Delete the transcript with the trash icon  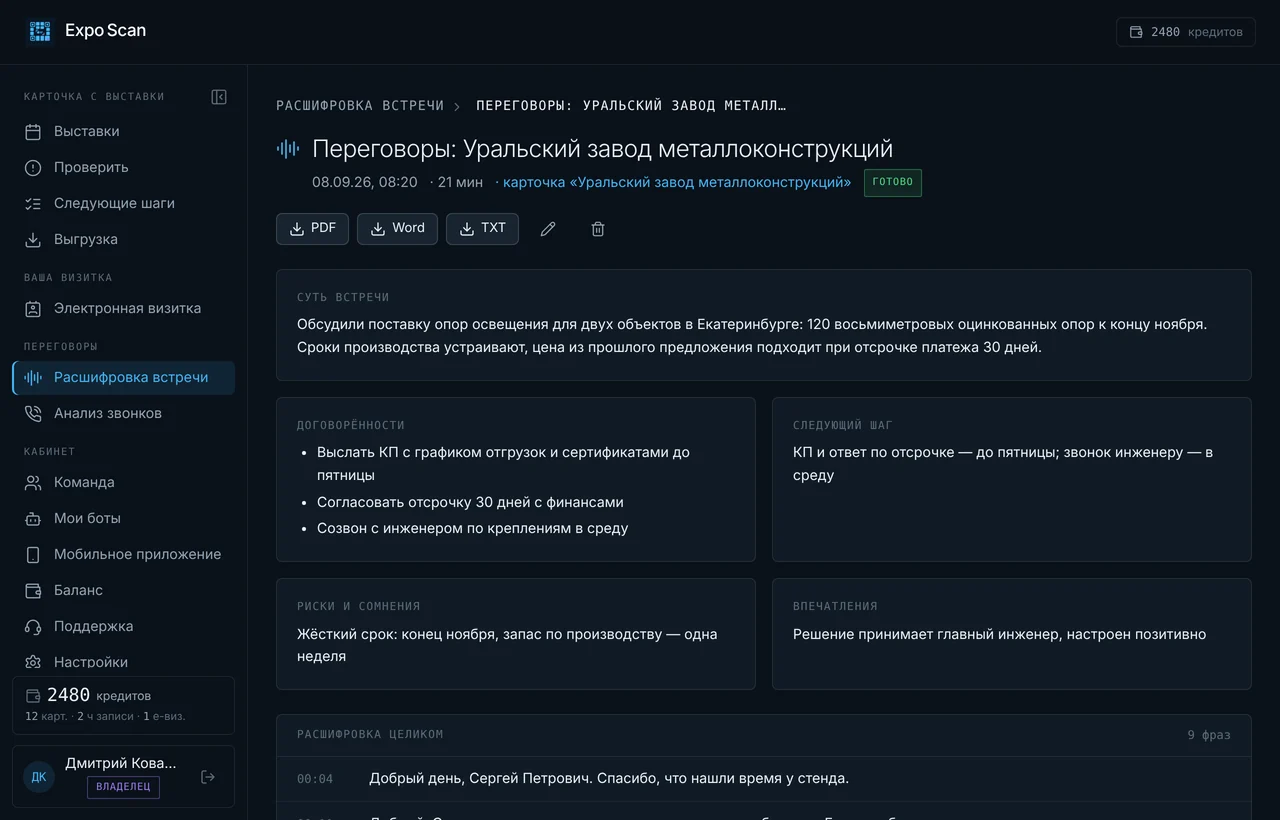coord(598,229)
